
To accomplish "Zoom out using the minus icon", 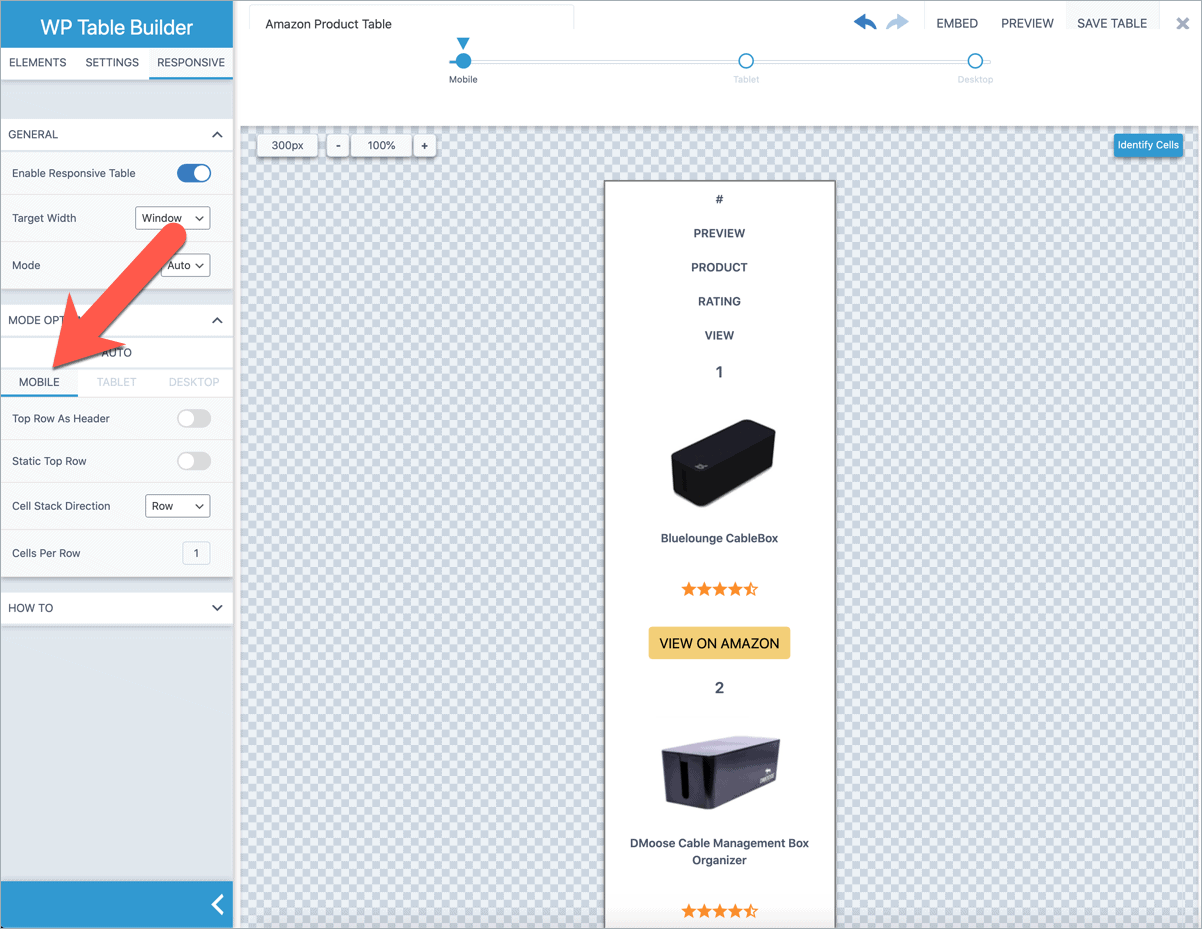I will tap(337, 145).
